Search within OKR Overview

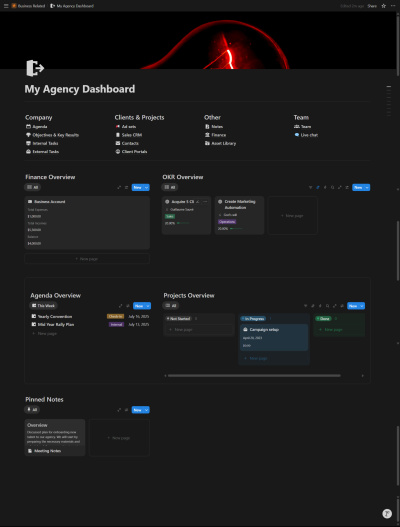[x=332, y=188]
